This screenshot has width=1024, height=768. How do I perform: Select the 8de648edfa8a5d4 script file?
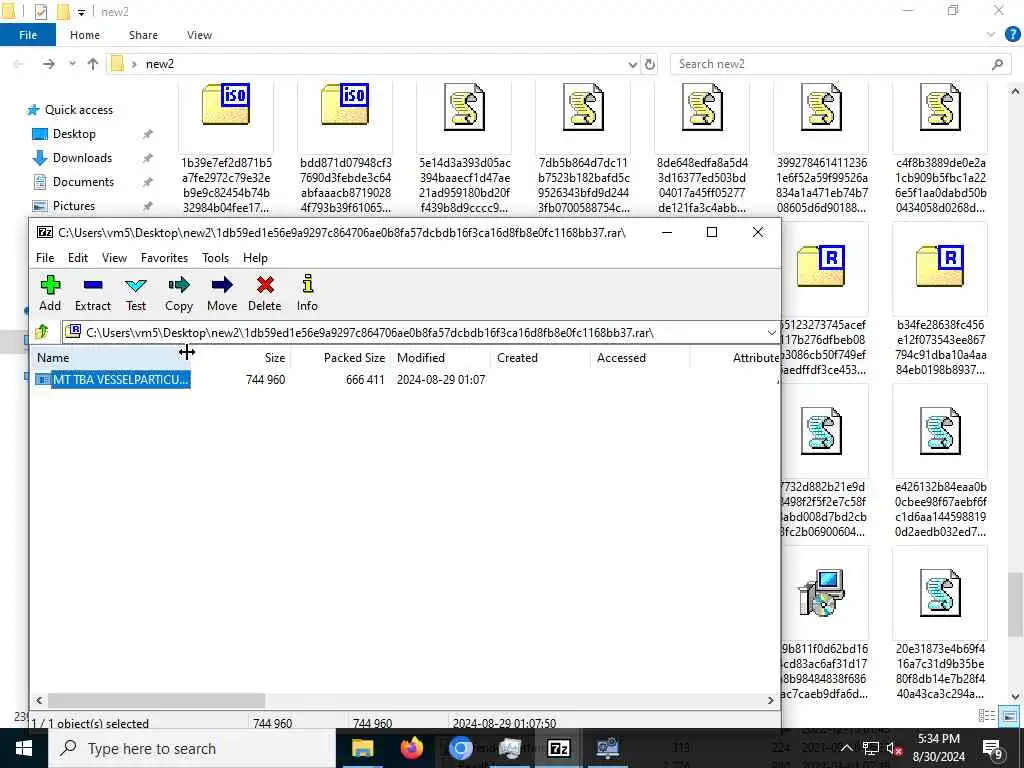[x=702, y=148]
